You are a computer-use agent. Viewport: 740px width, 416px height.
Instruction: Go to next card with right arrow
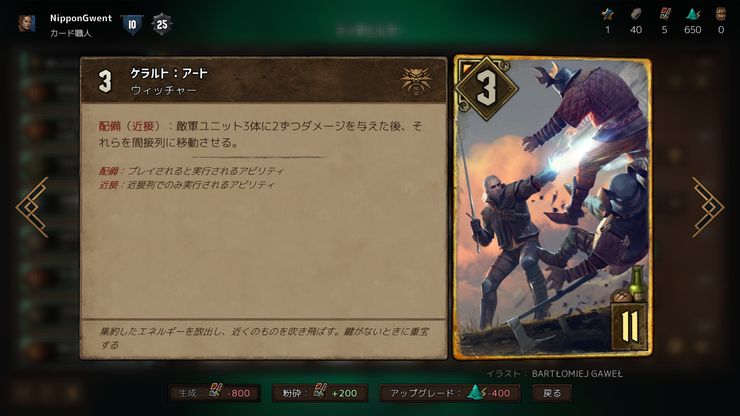708,207
